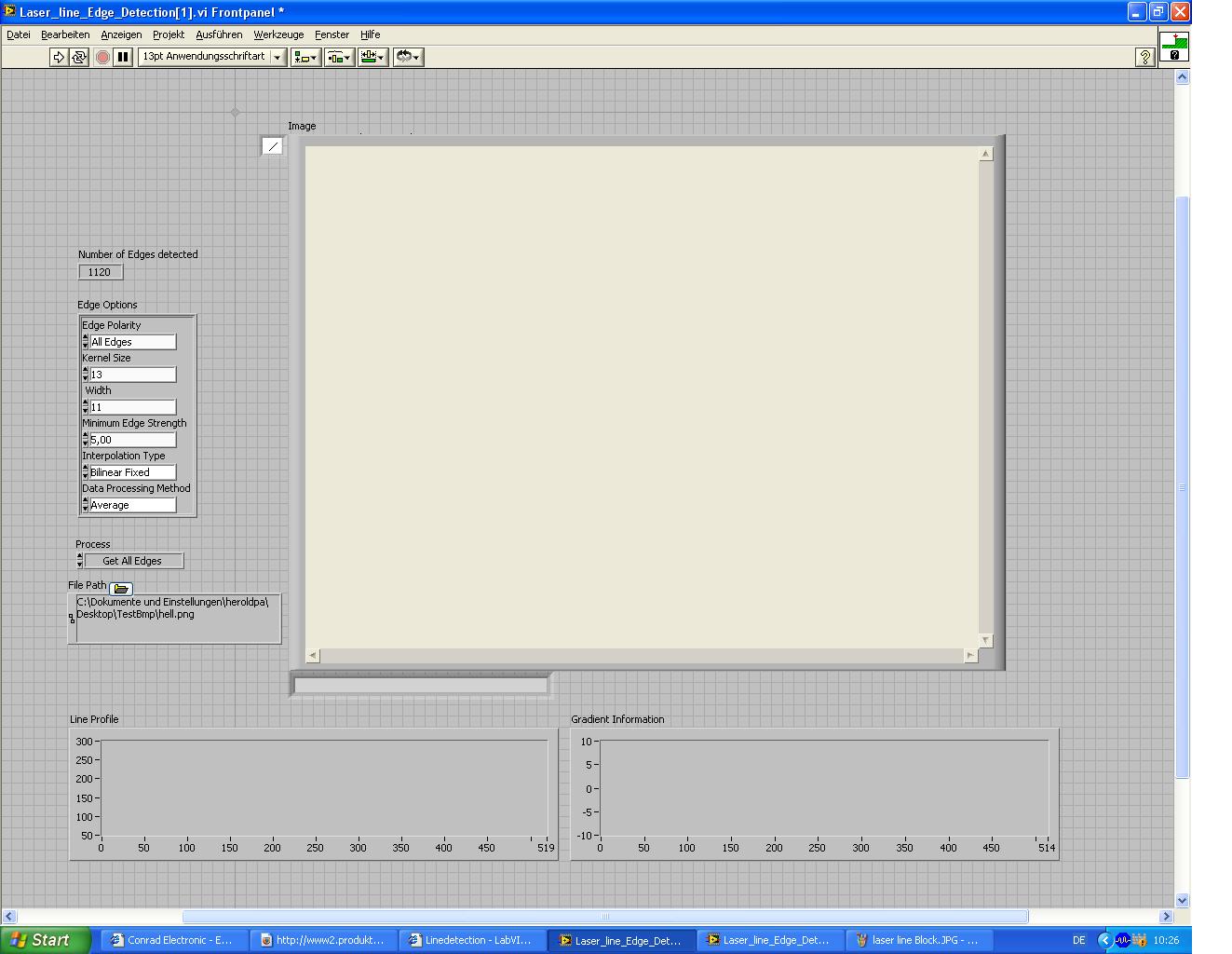Click the Minimum Edge Strength field
This screenshot has width=1232, height=954.
(132, 440)
